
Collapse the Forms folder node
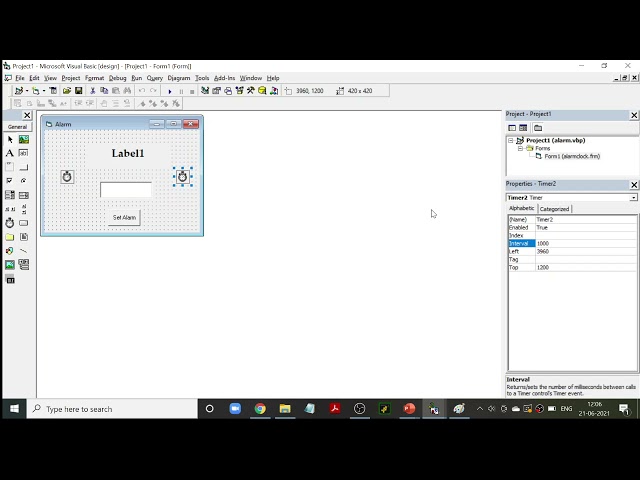pos(520,148)
